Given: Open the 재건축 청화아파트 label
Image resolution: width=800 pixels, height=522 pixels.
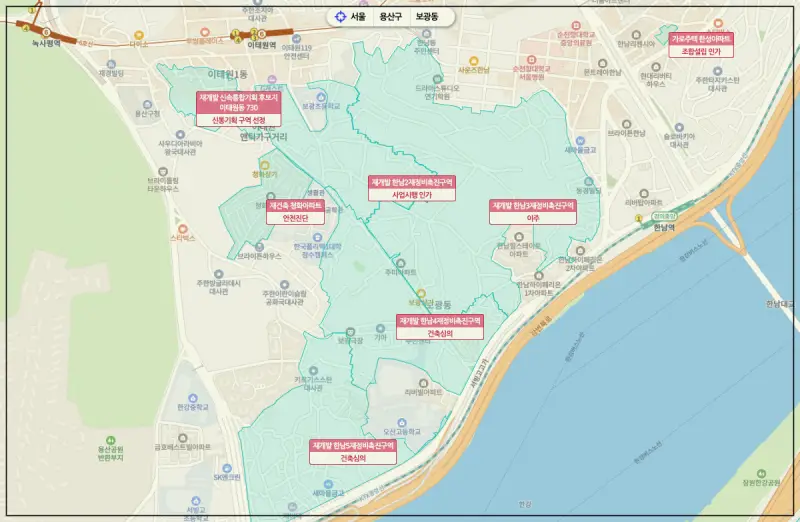Looking at the screenshot, I should [295, 212].
